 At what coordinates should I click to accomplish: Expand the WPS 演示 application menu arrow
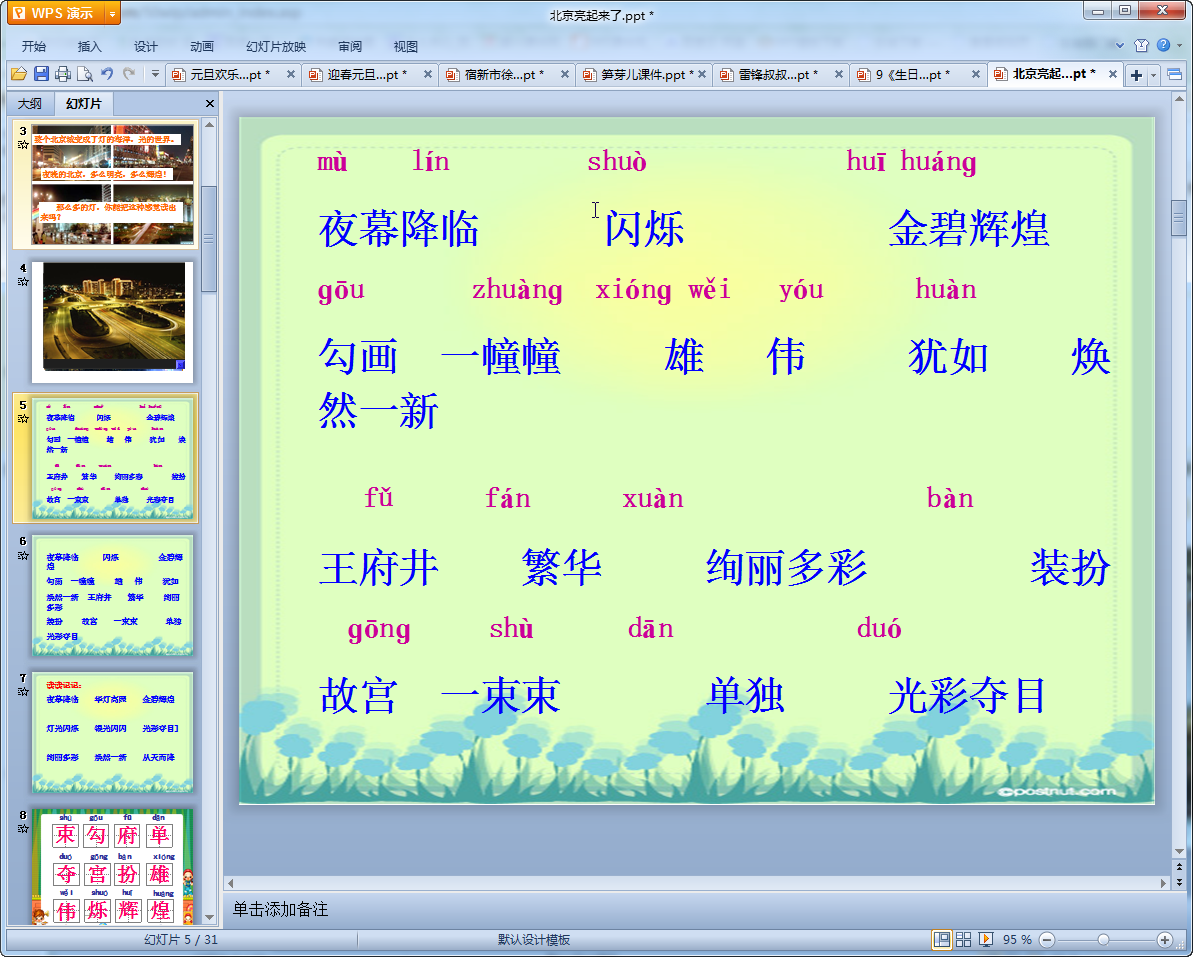(111, 13)
